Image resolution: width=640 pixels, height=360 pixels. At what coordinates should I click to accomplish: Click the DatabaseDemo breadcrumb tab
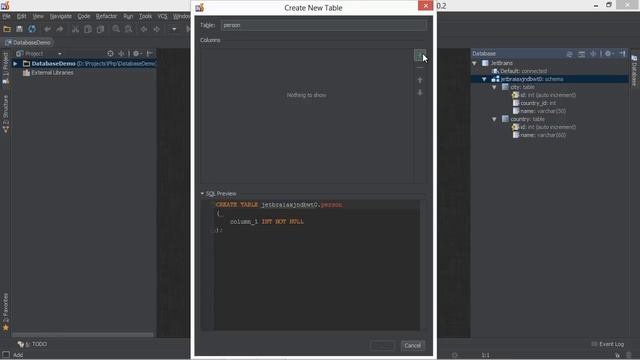click(28, 42)
